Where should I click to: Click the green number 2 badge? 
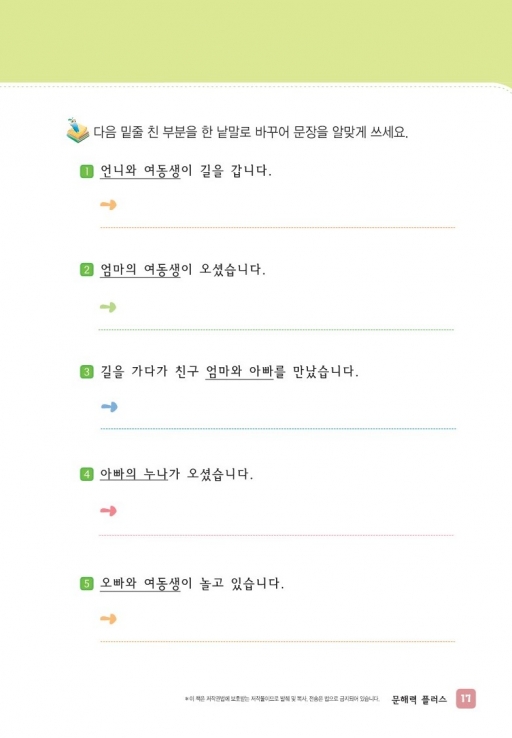(87, 270)
